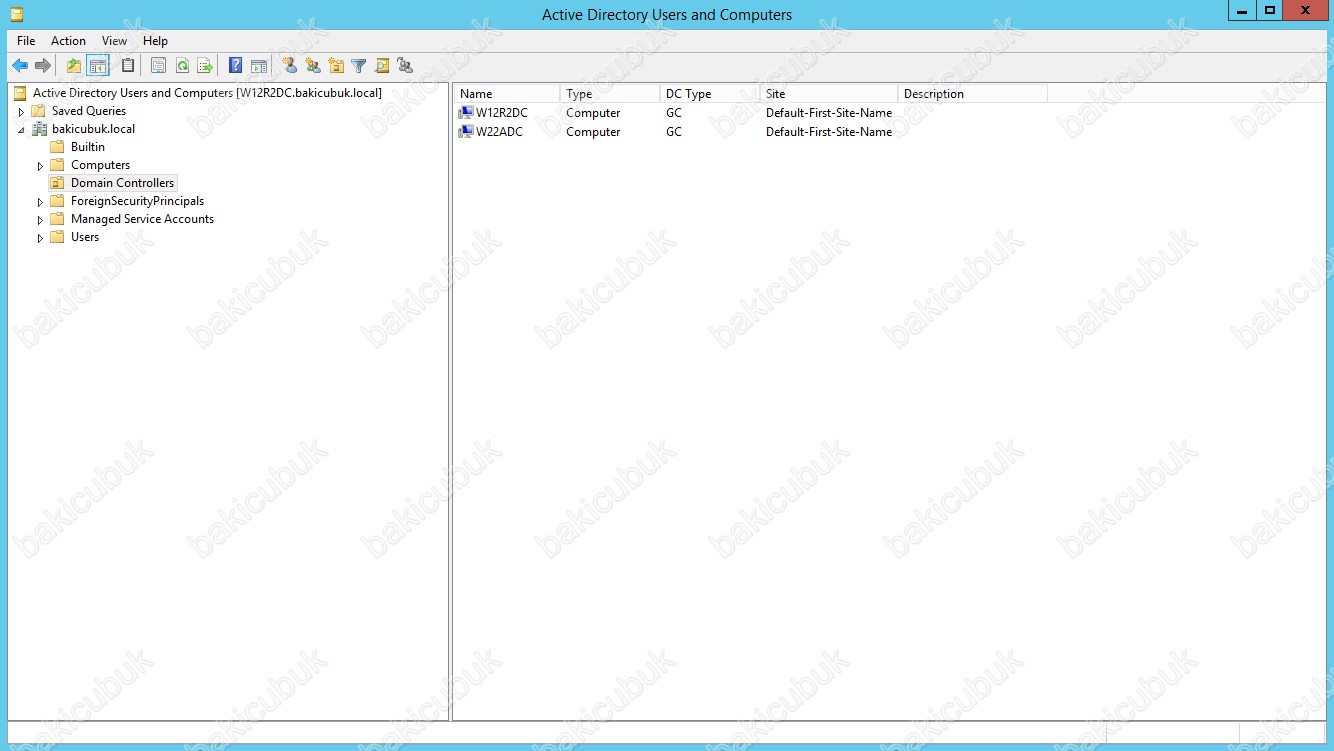1334x751 pixels.
Task: Open Properties via the toolbar icon
Action: 159,66
